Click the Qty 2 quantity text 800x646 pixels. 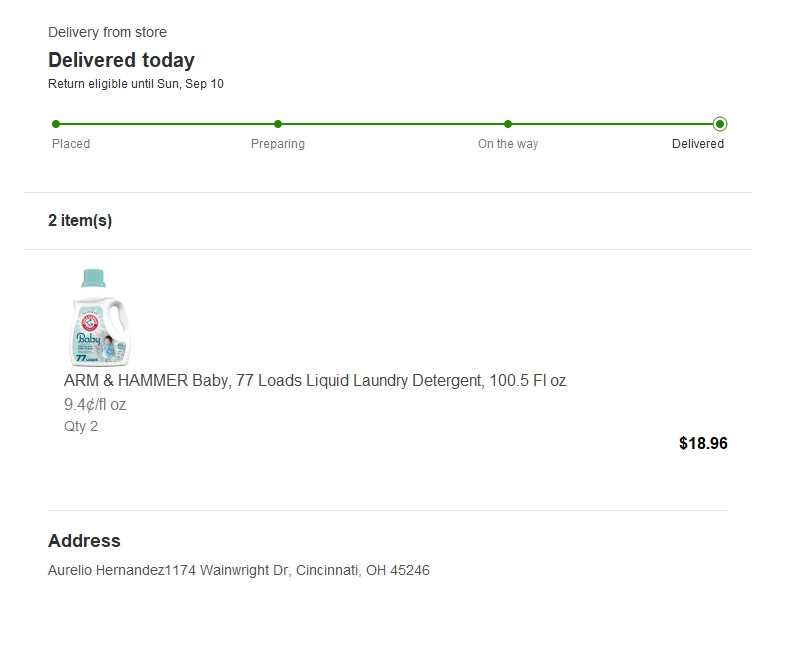point(81,426)
